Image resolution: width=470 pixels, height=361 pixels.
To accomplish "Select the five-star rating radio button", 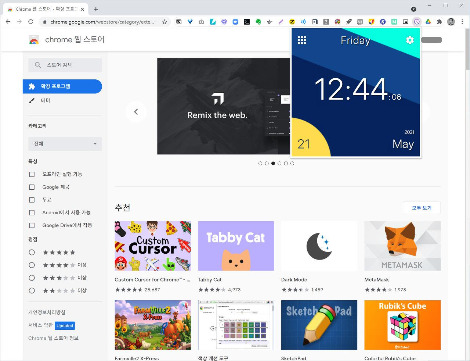I will coord(32,252).
